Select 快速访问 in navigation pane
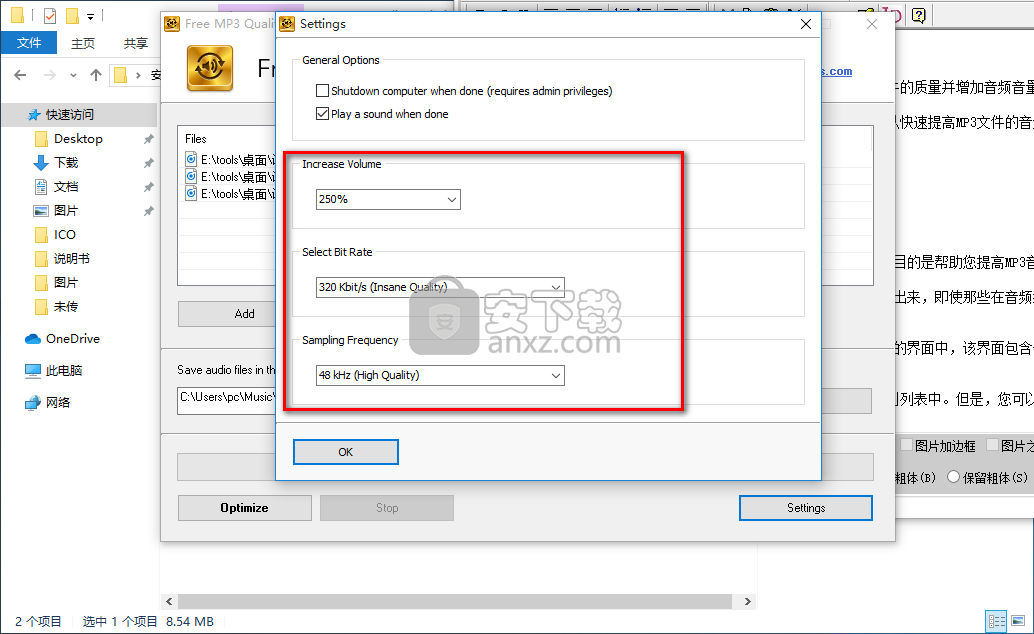The image size is (1034, 634). pyautogui.click(x=69, y=115)
